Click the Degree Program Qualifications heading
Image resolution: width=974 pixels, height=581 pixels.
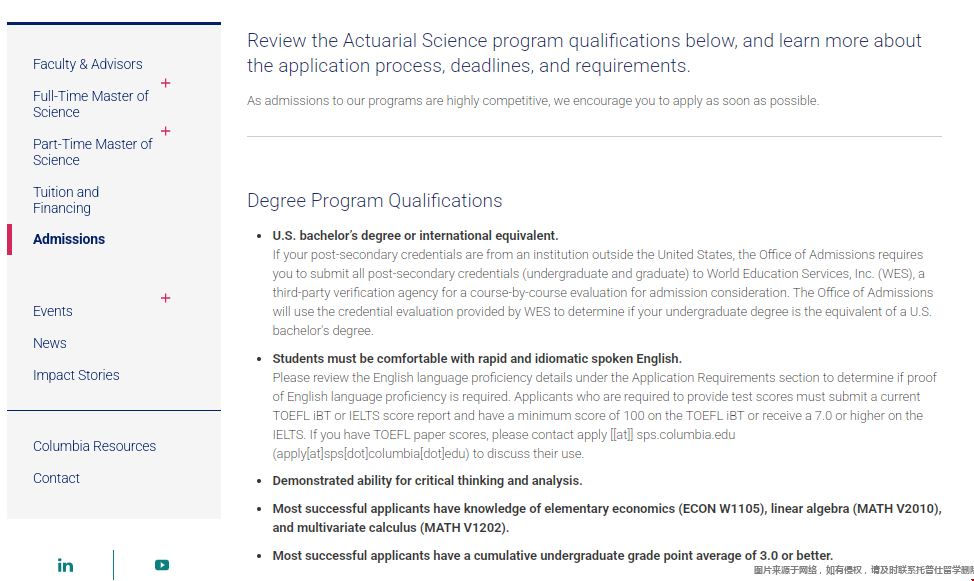pyautogui.click(x=375, y=201)
